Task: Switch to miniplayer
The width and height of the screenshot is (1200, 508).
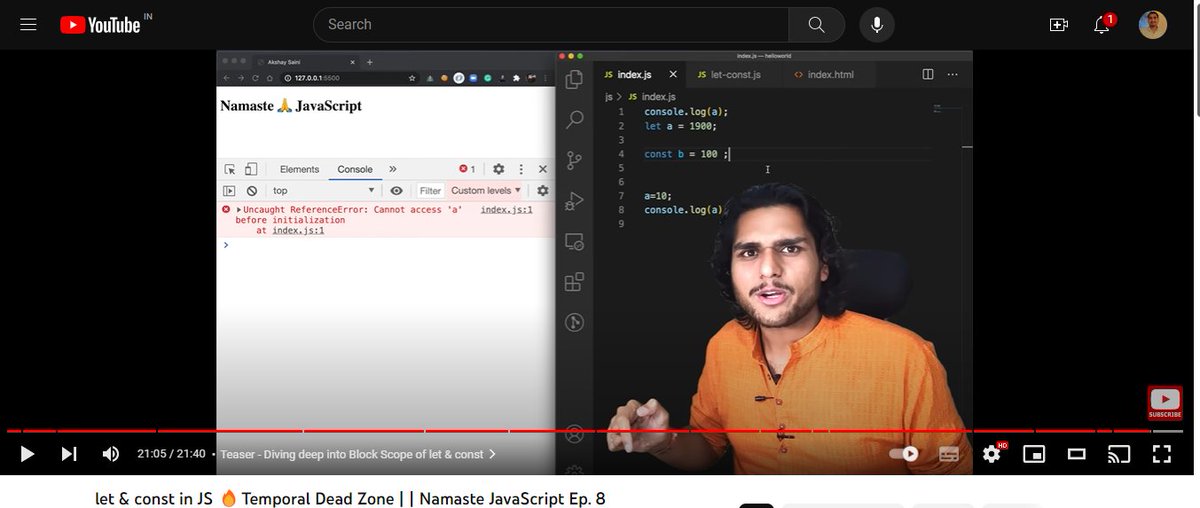Action: (x=1034, y=454)
